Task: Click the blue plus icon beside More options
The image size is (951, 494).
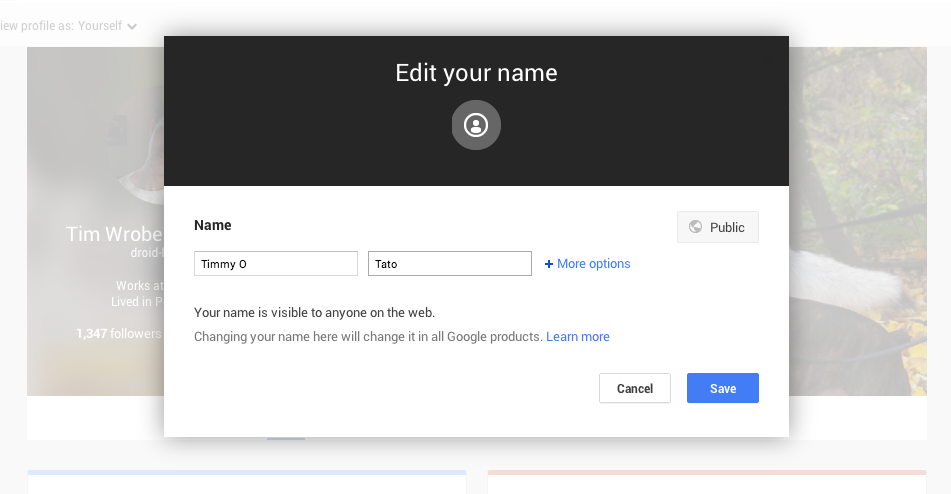Action: coord(549,264)
